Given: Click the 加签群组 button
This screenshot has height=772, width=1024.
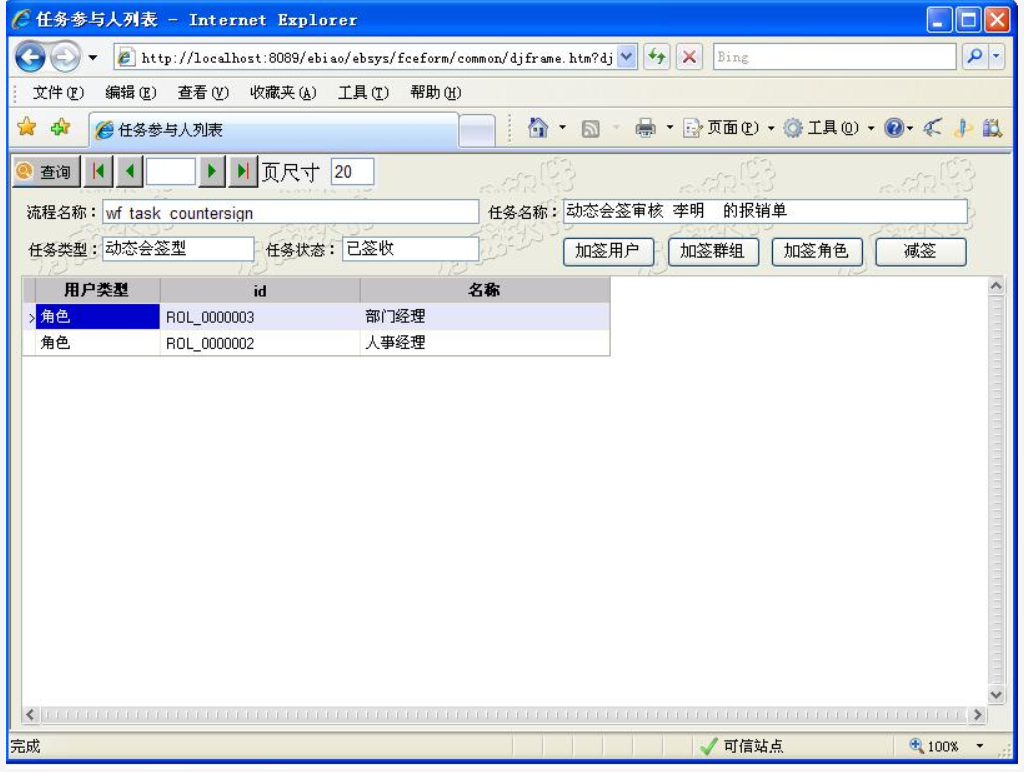Looking at the screenshot, I should point(712,251).
